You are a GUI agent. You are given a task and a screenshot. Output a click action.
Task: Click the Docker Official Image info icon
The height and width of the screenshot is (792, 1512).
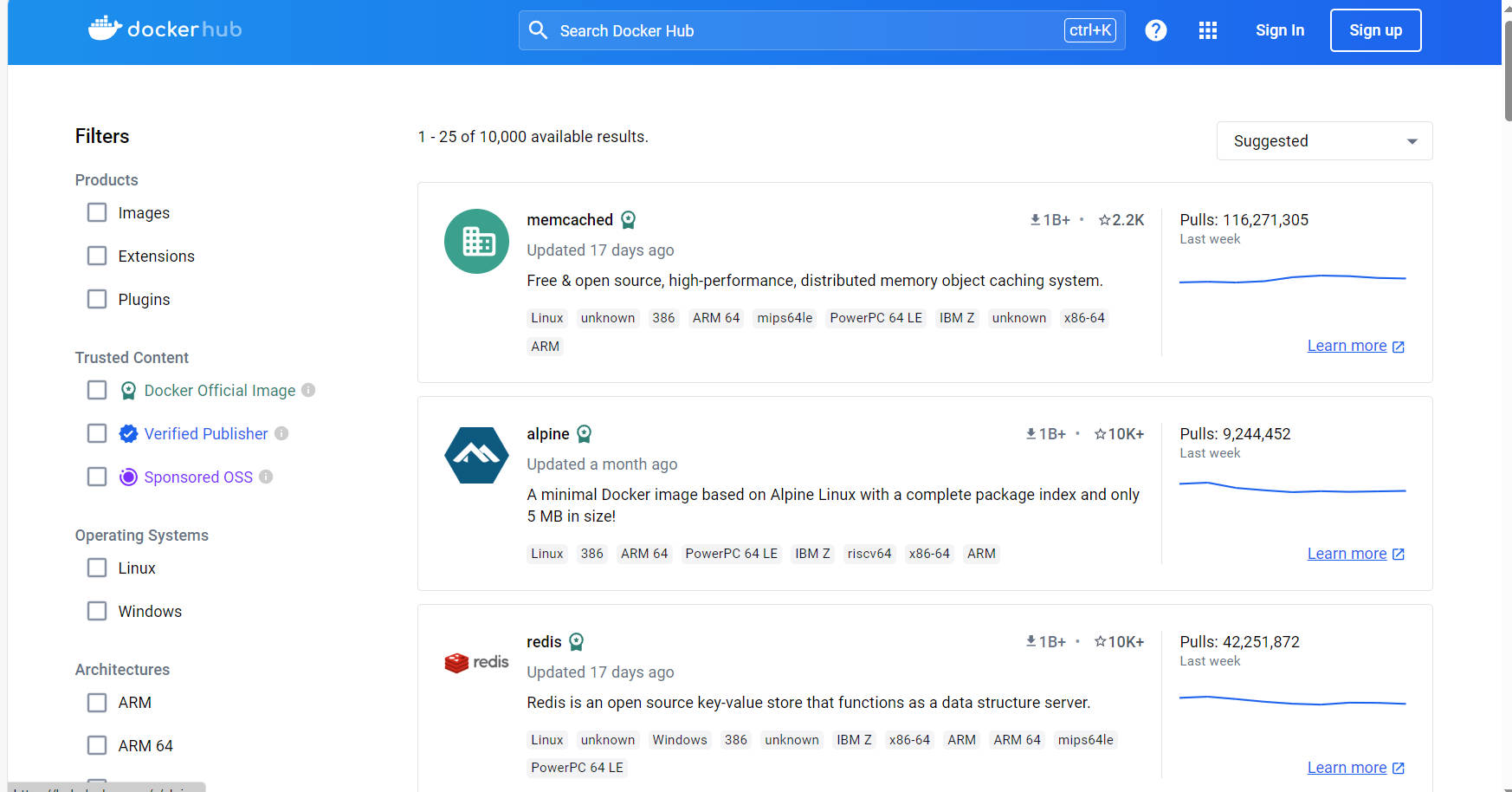308,390
